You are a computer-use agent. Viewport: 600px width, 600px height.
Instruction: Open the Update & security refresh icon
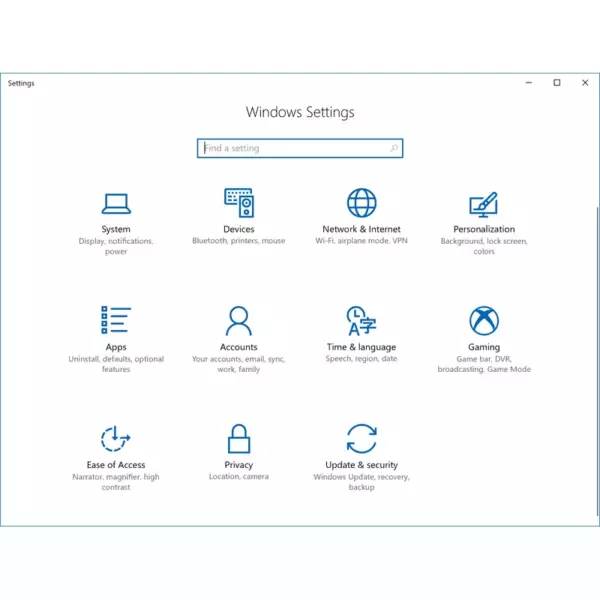pyautogui.click(x=362, y=439)
